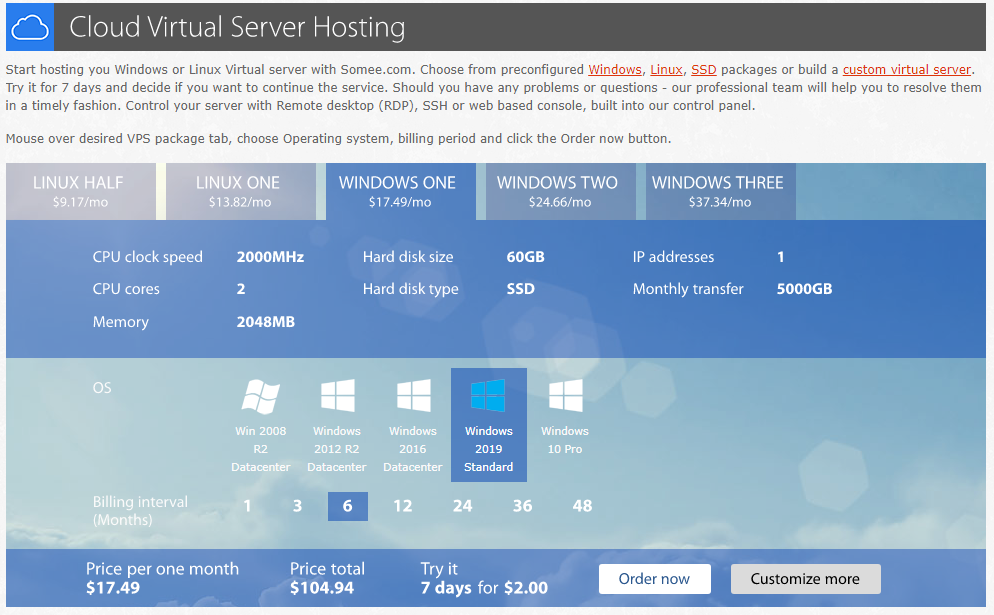Open the LINUX HALF package tab
The image size is (994, 615).
(81, 191)
